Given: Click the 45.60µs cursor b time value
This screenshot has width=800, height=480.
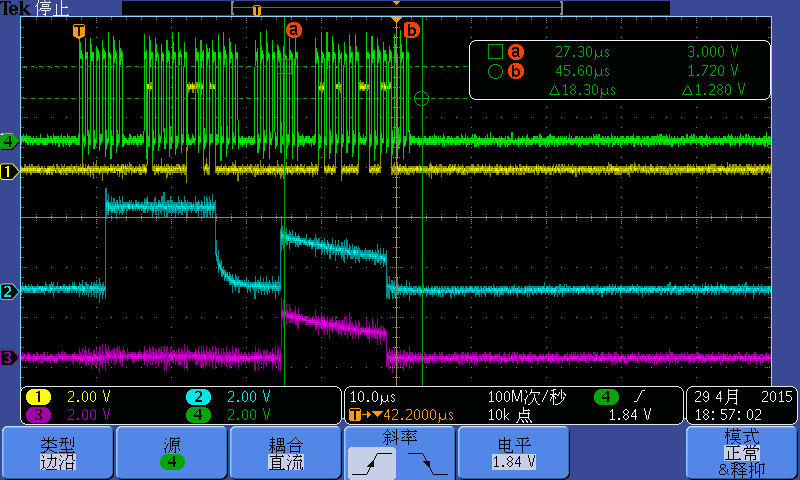Looking at the screenshot, I should point(582,71).
